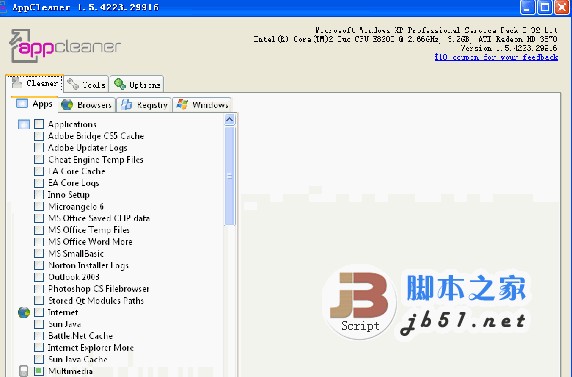Check Photoshop CS Filebrowser
572x377 pixels.
[39, 289]
